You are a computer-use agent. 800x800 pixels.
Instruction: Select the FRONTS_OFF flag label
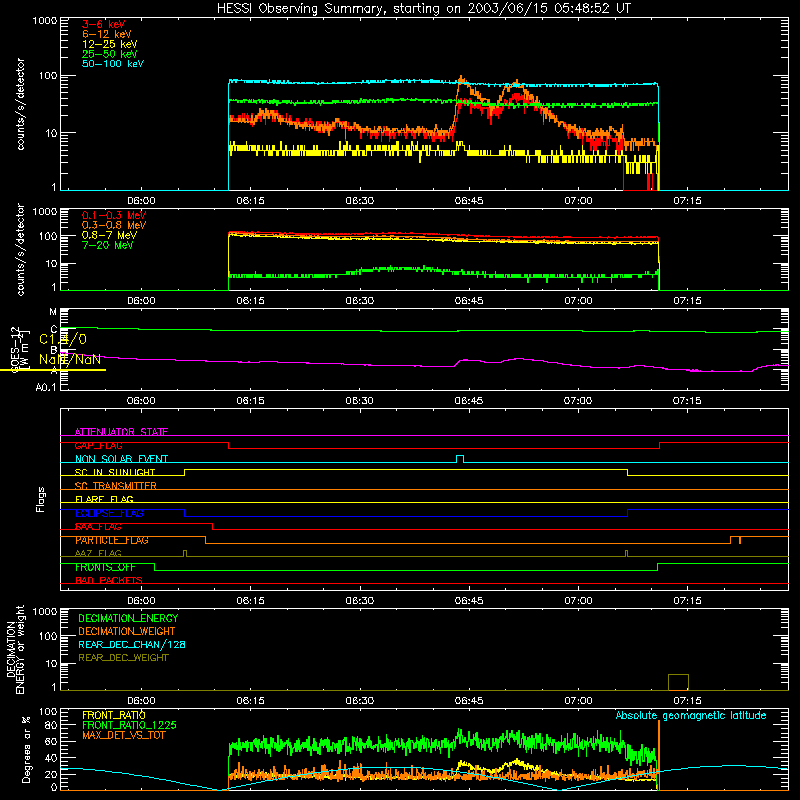pyautogui.click(x=105, y=567)
